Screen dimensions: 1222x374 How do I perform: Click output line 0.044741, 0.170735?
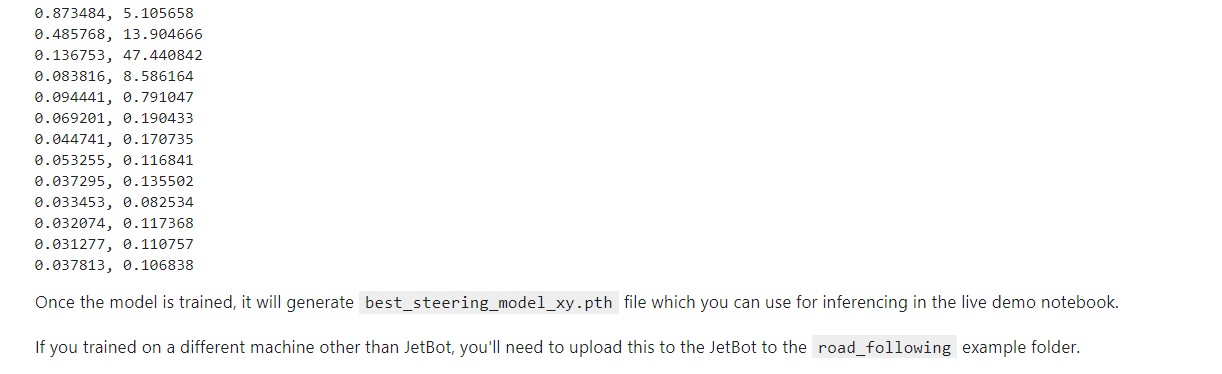tap(114, 140)
